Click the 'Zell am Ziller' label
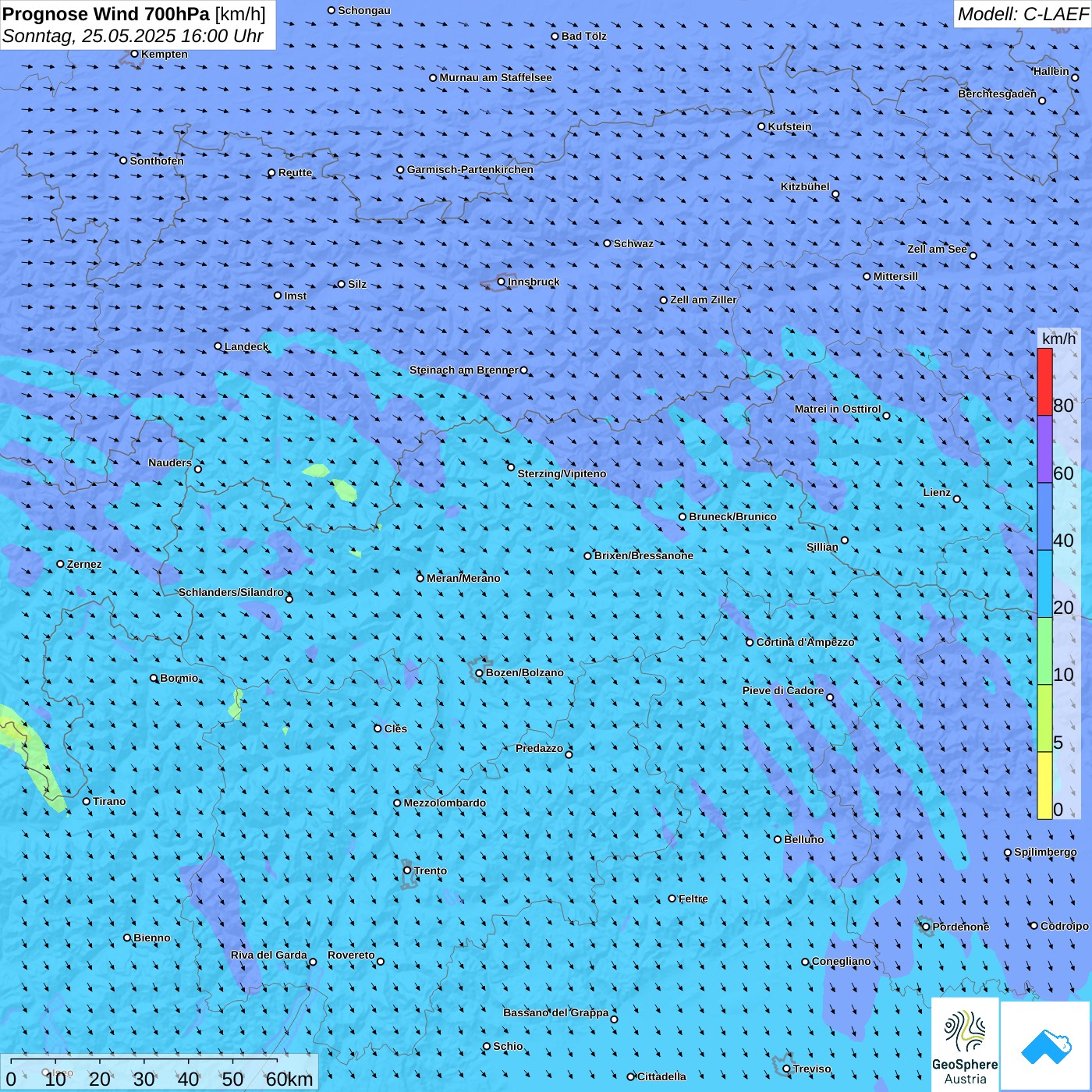The width and height of the screenshot is (1092, 1092). 704,300
